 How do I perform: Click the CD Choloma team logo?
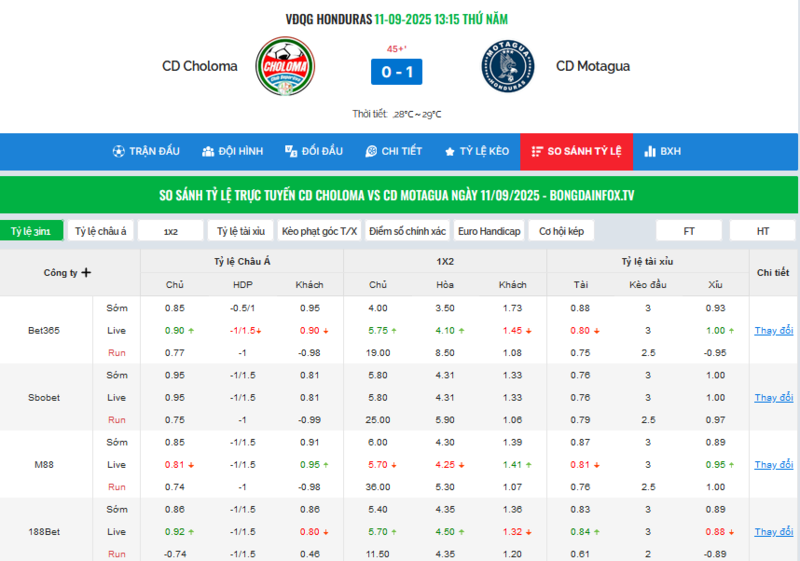coord(287,68)
